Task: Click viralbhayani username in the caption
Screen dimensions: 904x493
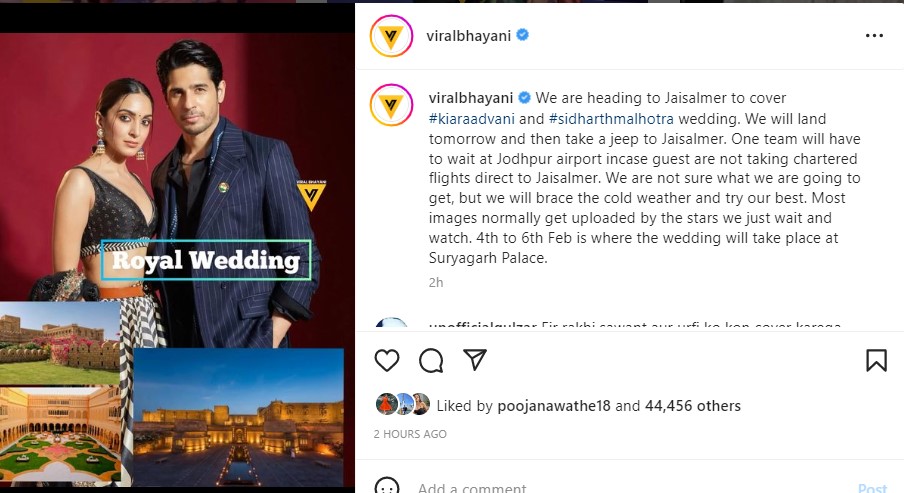Action: point(470,98)
